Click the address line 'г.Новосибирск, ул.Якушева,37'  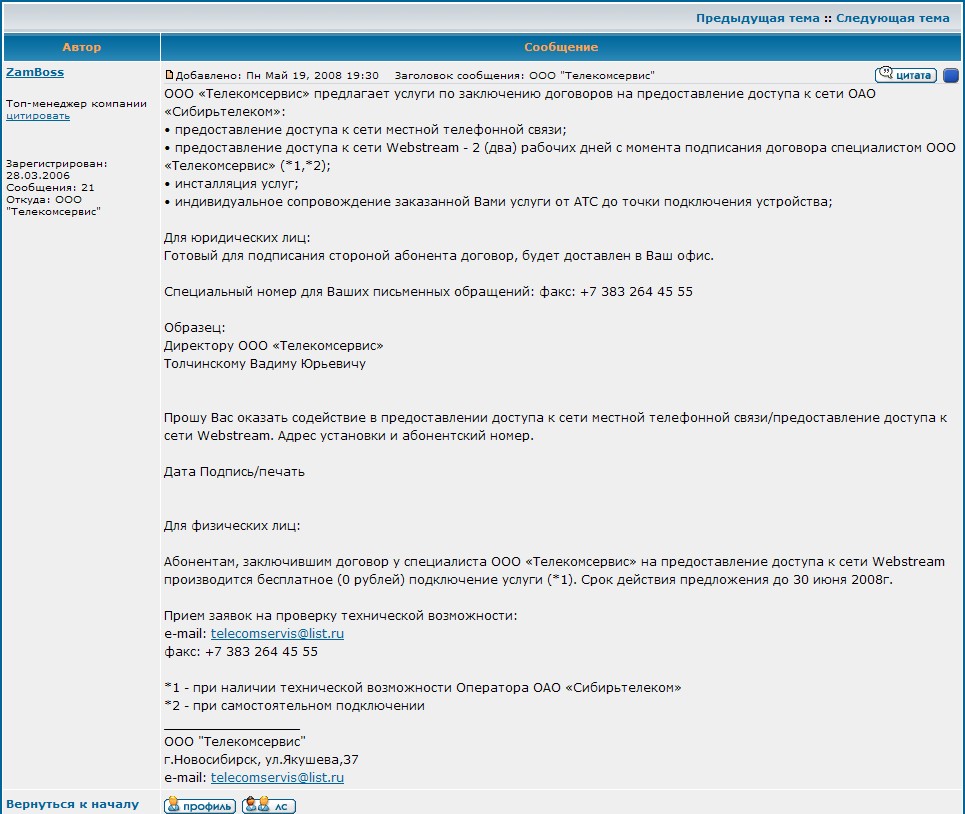pos(261,759)
